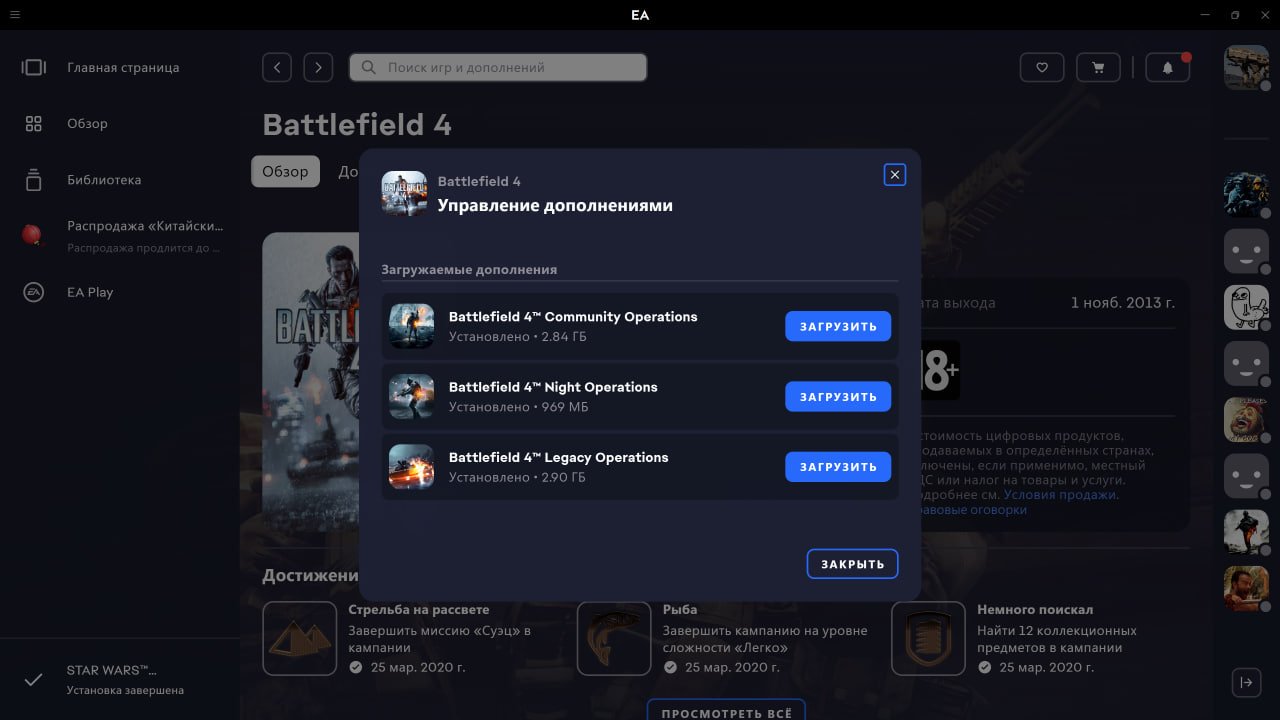
Task: Click the Закрыть button
Action: (x=852, y=564)
